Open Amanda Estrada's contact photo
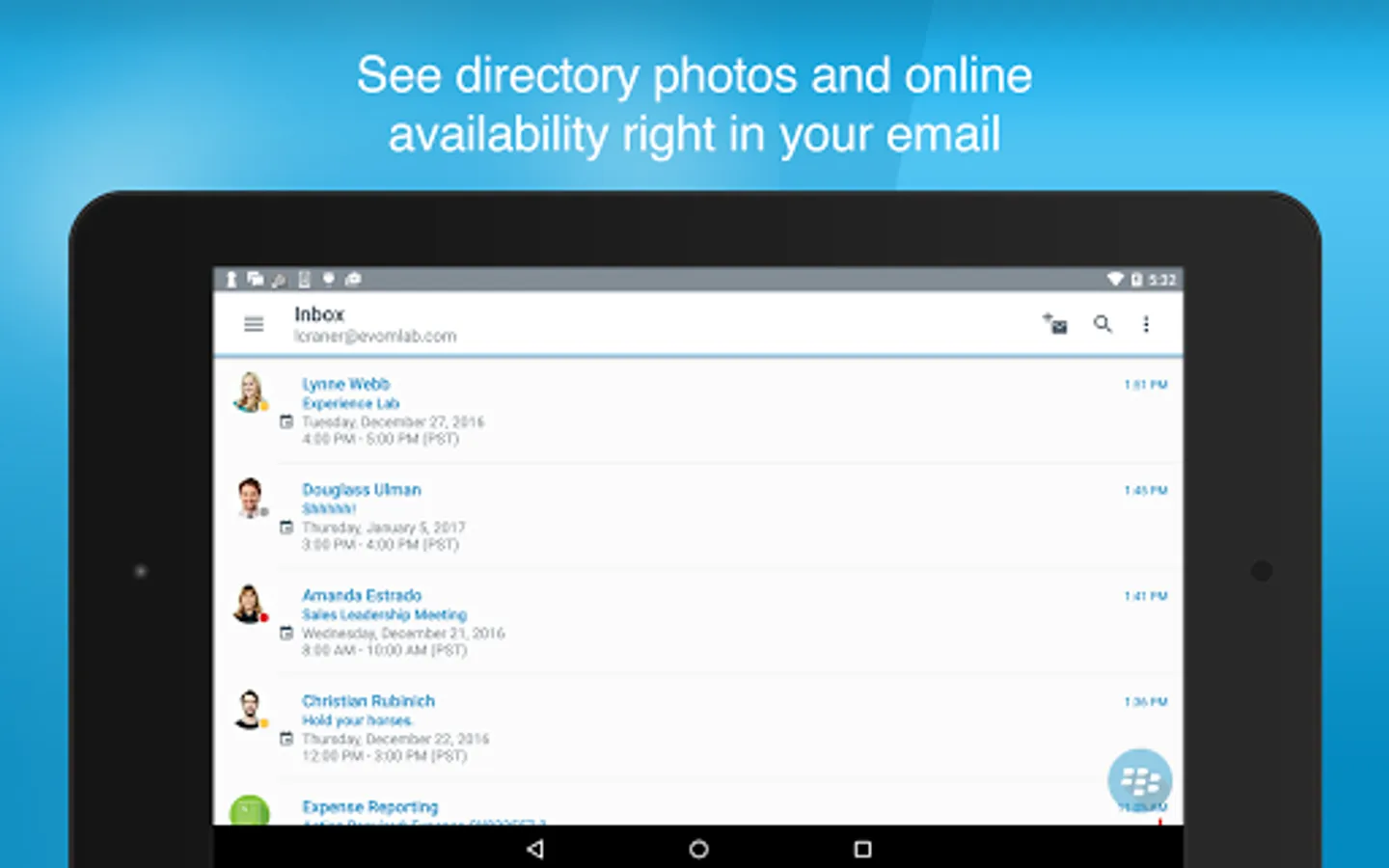Screen dimensions: 1389x868 tap(250, 604)
